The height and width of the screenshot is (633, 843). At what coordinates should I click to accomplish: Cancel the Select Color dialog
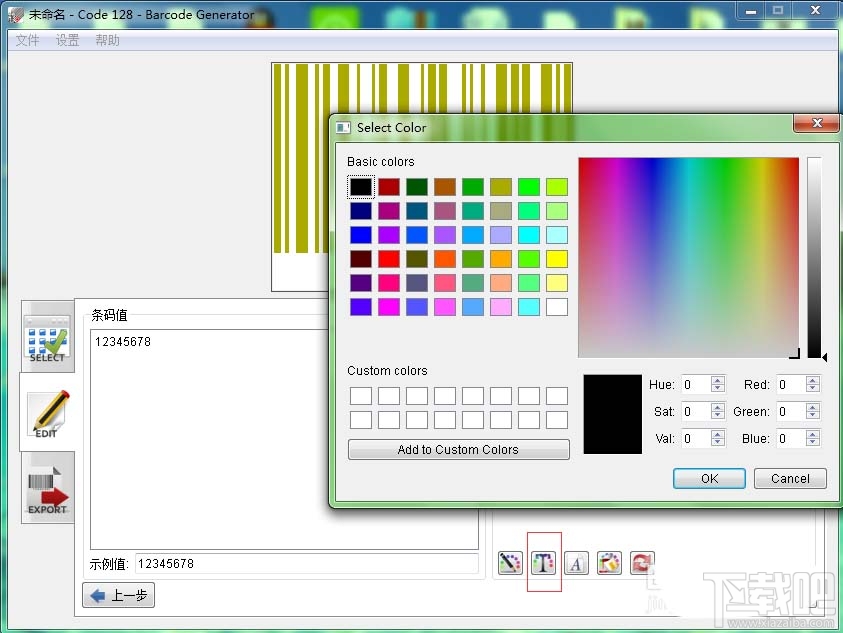pos(789,478)
